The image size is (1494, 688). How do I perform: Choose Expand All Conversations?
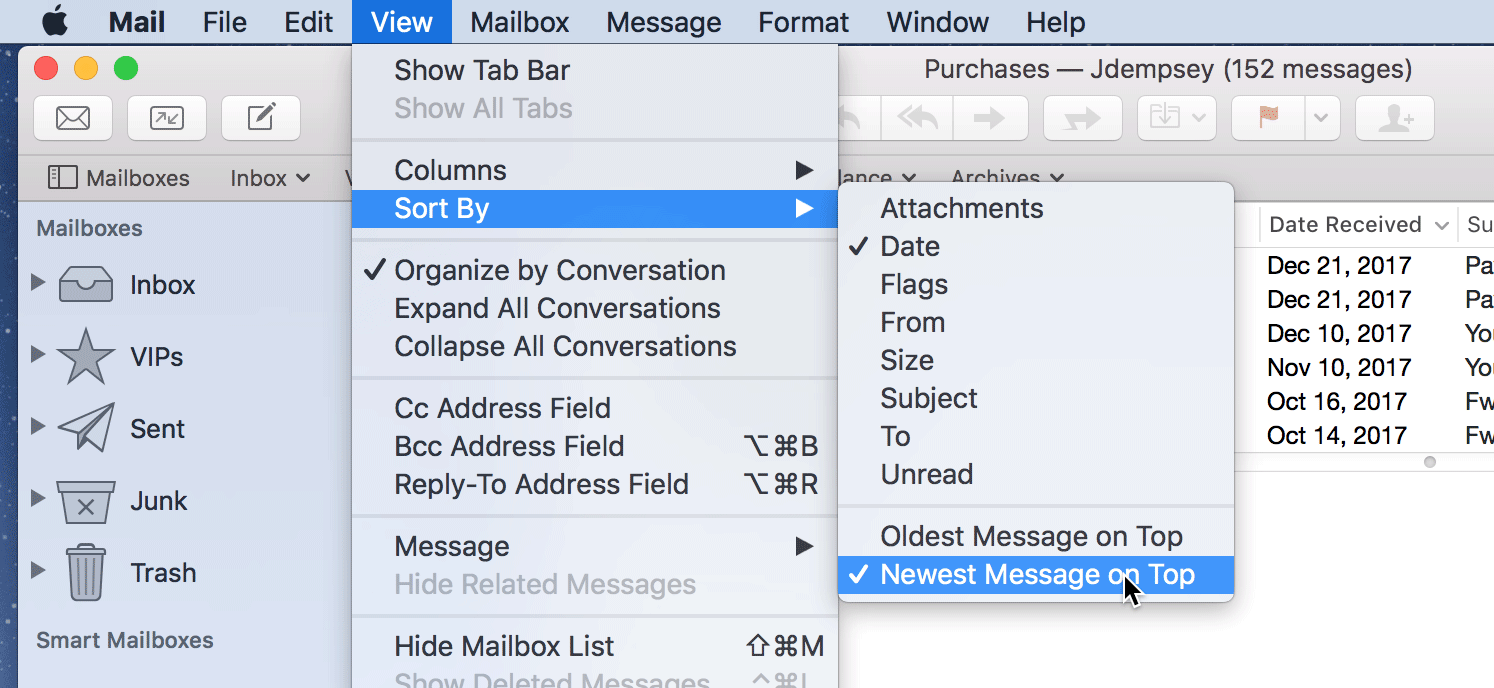(x=595, y=308)
